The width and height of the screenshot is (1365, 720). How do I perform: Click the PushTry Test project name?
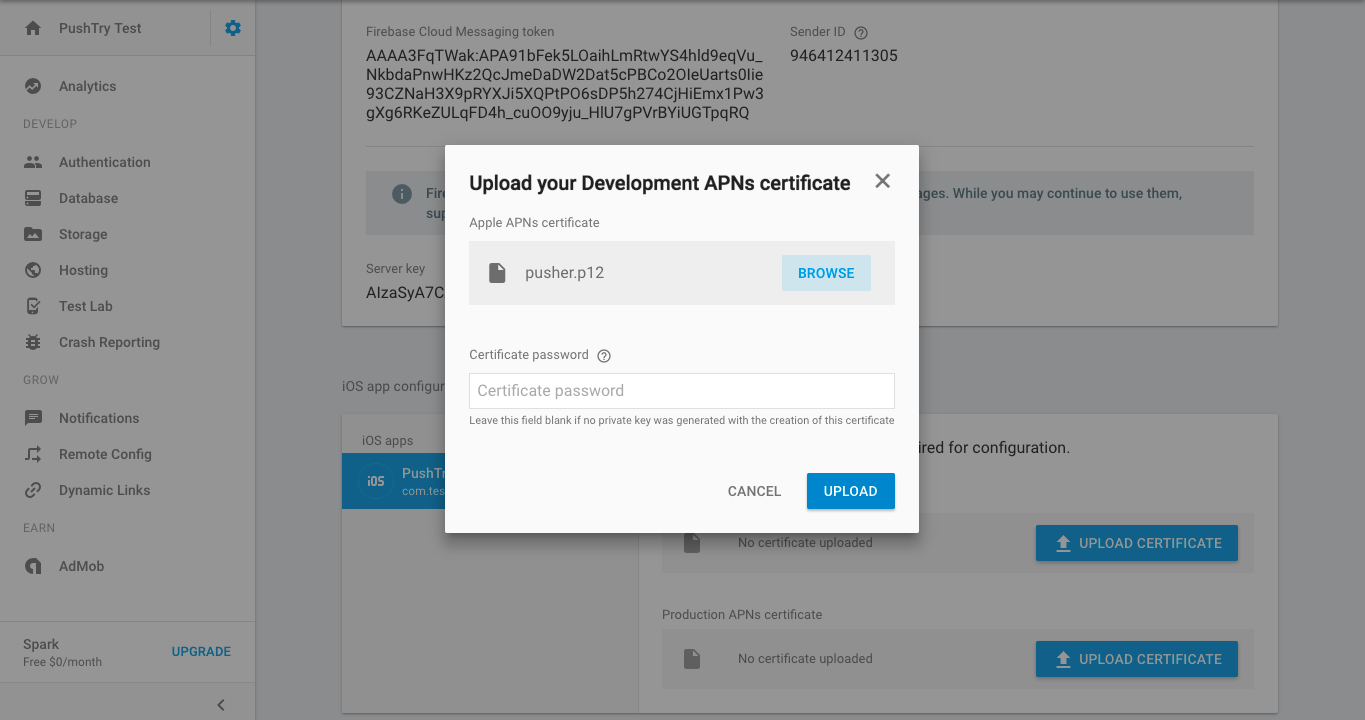click(x=100, y=28)
